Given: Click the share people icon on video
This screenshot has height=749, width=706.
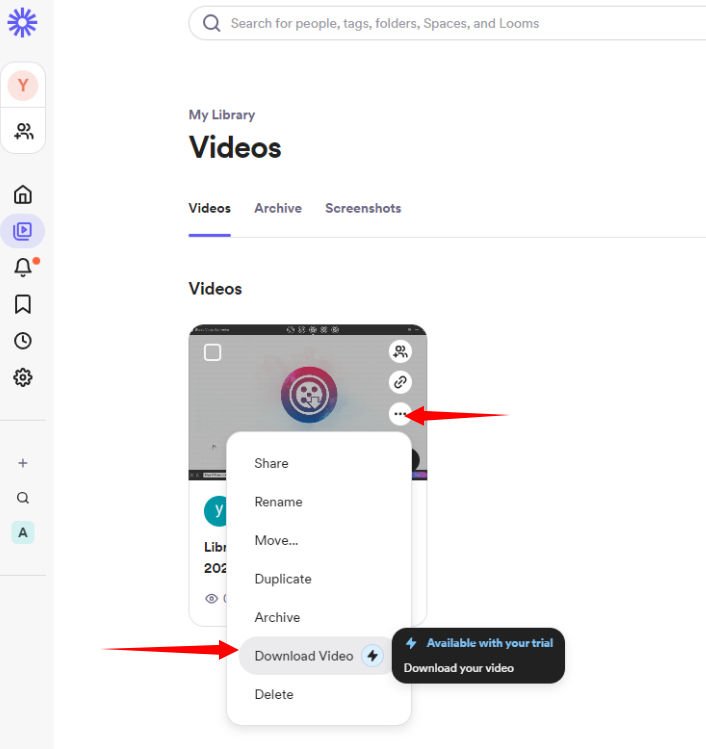Looking at the screenshot, I should 400,351.
